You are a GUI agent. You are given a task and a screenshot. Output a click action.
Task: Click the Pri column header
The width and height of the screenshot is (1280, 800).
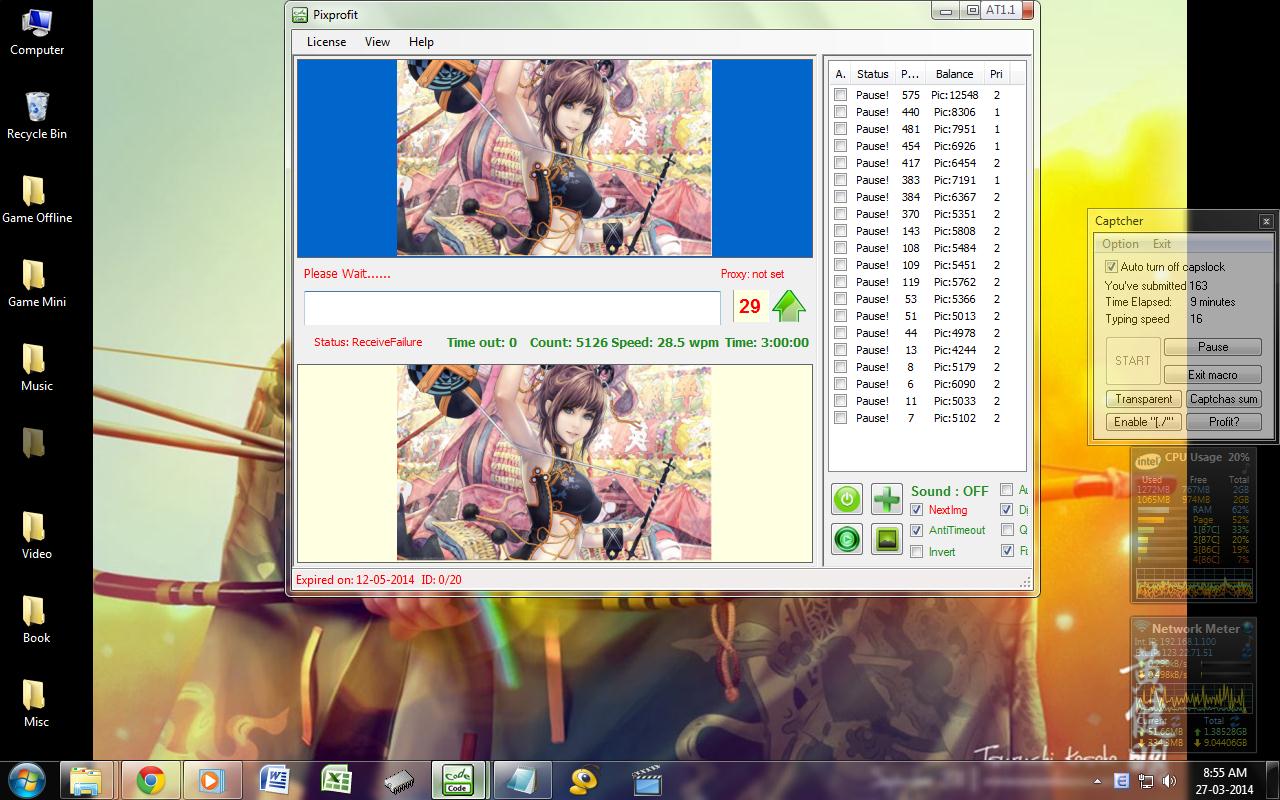click(x=996, y=74)
